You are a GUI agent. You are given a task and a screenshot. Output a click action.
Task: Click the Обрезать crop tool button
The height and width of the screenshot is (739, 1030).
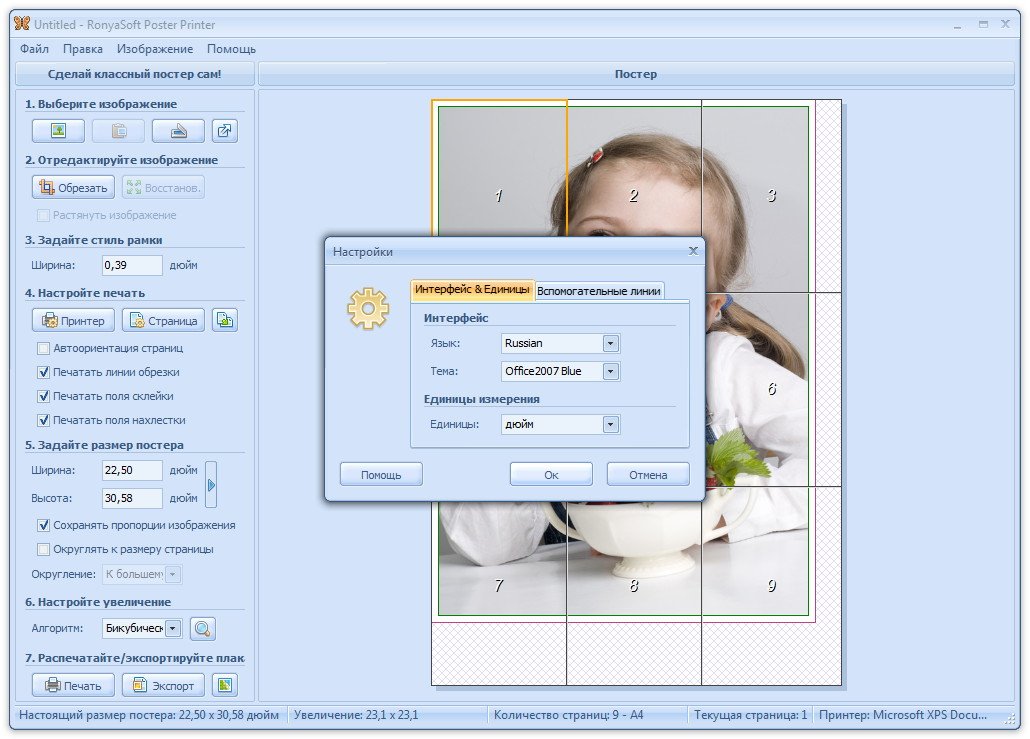tap(72, 187)
